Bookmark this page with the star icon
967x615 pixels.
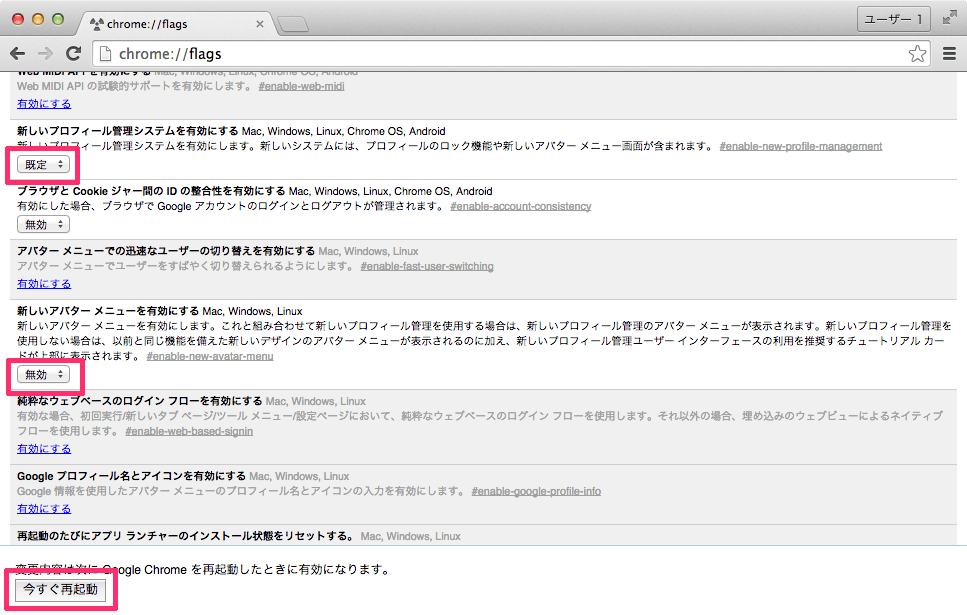(x=917, y=54)
